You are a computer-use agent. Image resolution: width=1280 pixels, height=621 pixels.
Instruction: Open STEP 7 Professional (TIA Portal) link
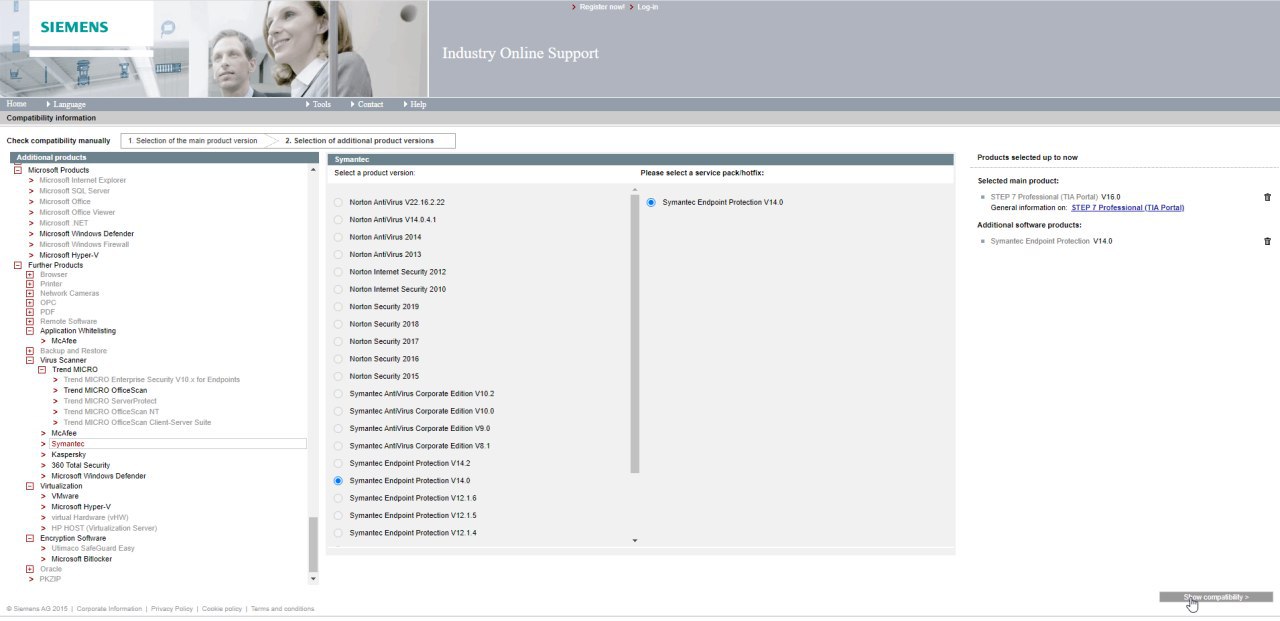tap(1127, 208)
